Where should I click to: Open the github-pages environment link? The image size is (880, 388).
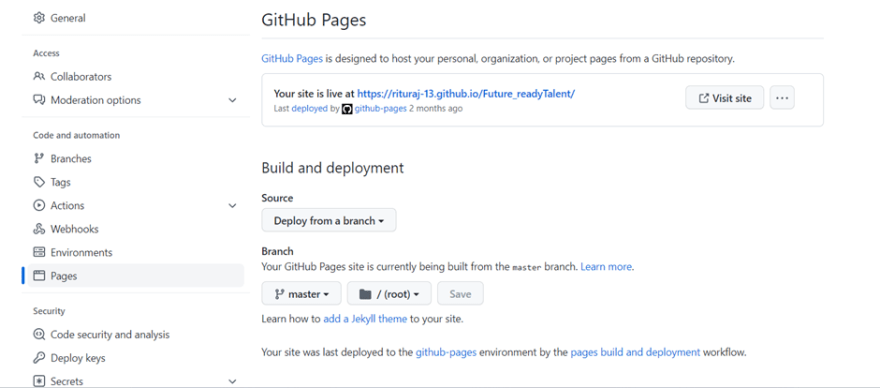click(x=446, y=353)
